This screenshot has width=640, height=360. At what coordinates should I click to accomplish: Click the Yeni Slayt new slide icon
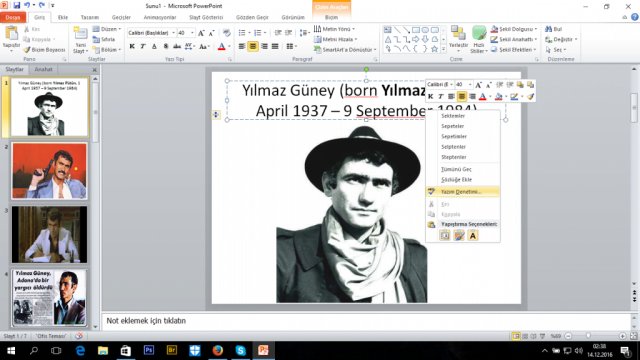pos(80,34)
